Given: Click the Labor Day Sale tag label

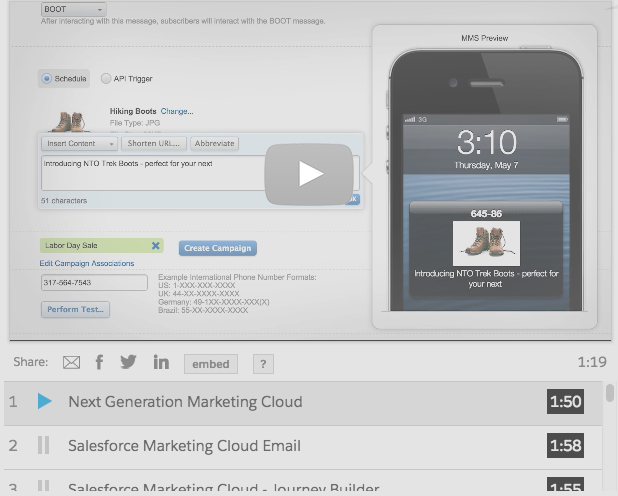Looking at the screenshot, I should (71, 245).
